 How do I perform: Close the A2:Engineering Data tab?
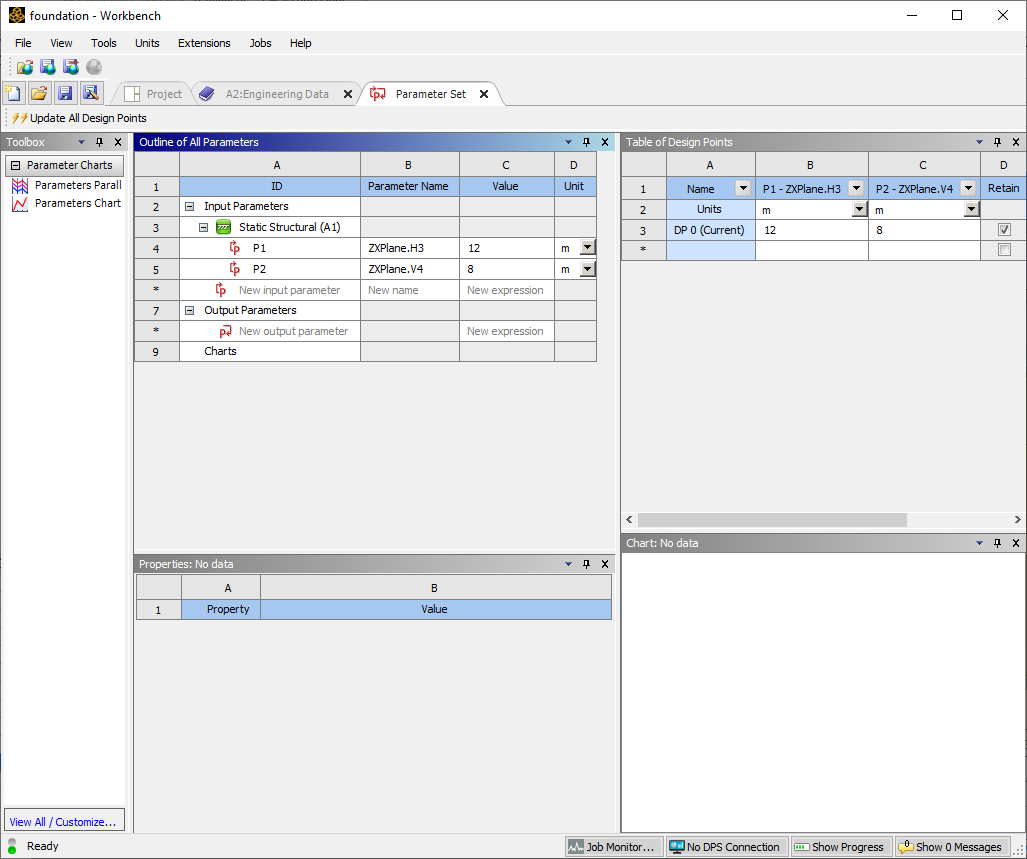pos(348,94)
